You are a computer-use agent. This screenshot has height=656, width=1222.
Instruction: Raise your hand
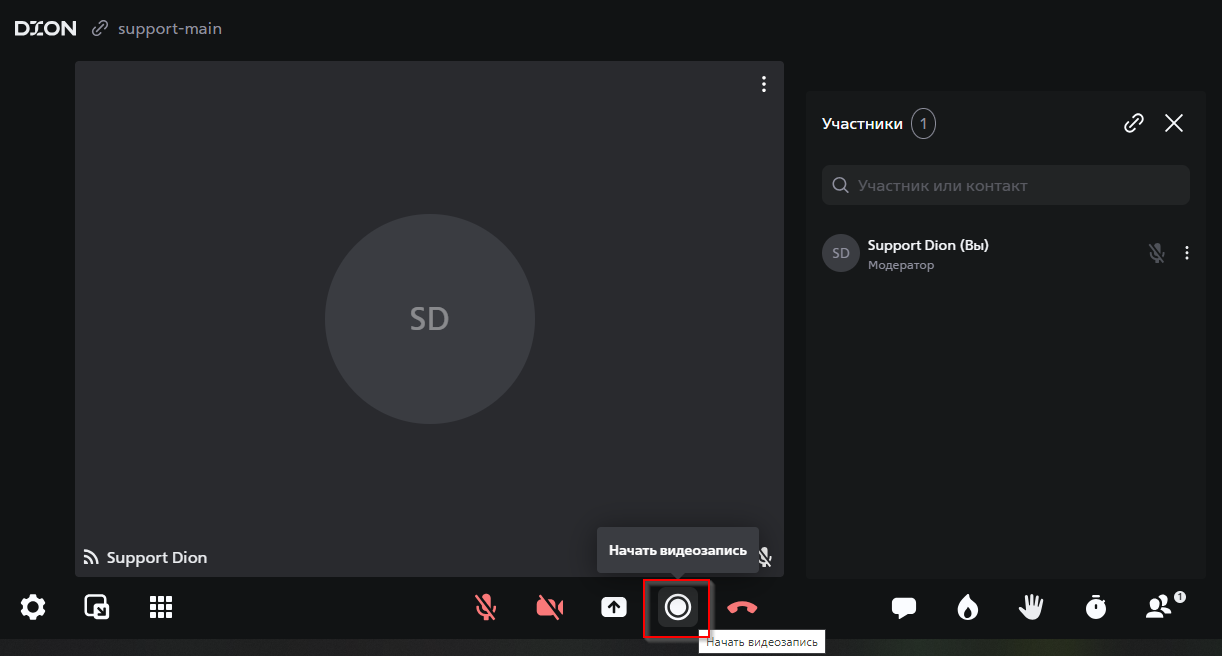(x=1031, y=607)
